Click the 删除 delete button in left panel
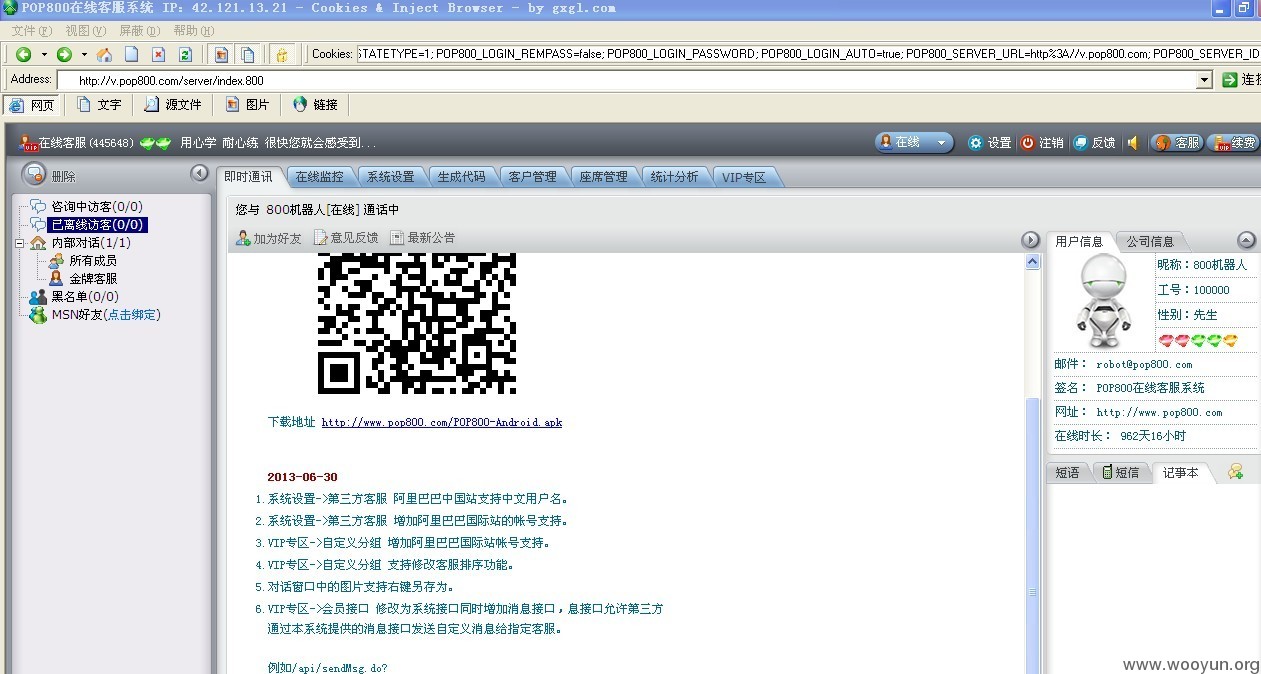The image size is (1261, 674). click(49, 175)
